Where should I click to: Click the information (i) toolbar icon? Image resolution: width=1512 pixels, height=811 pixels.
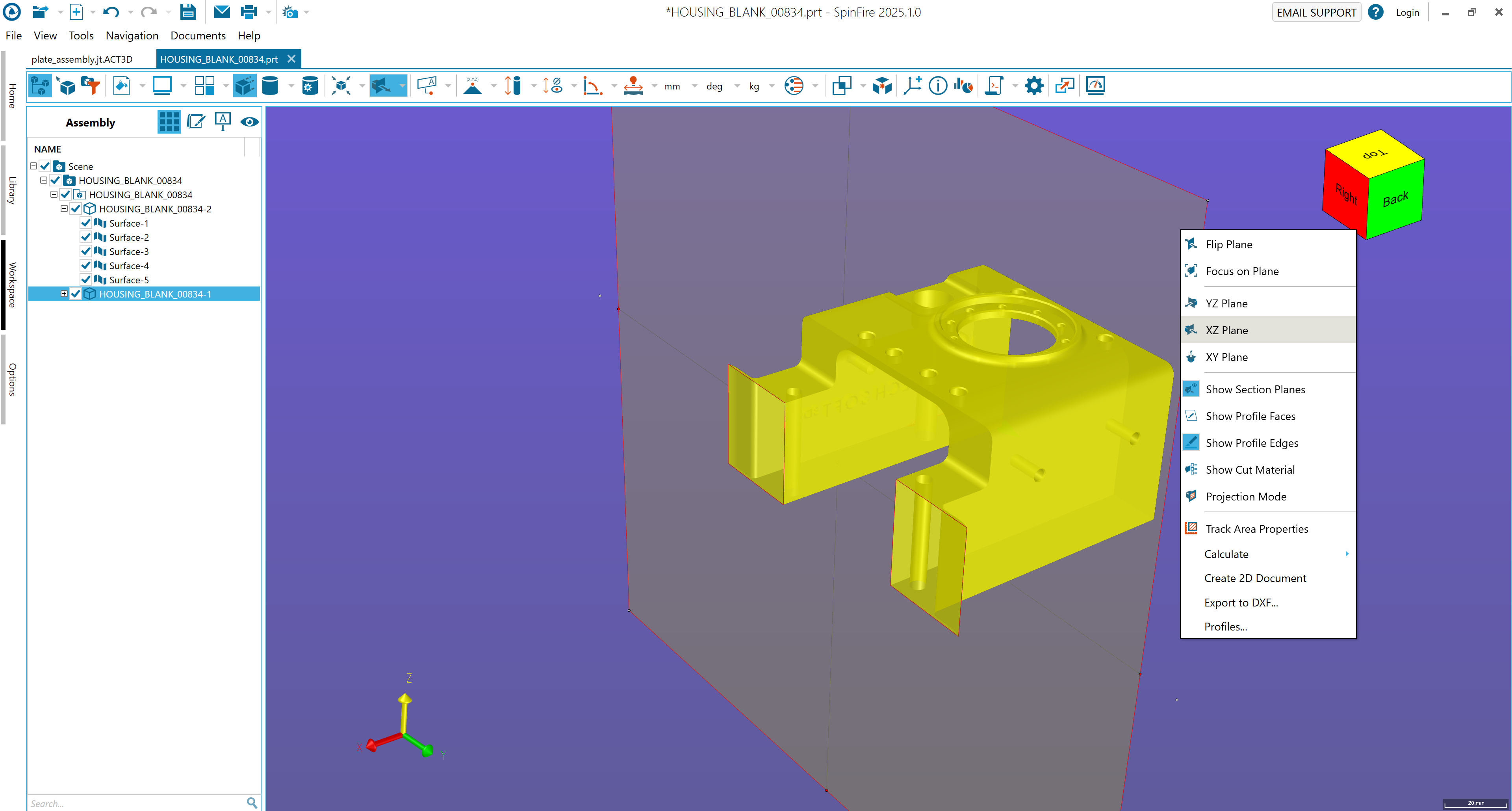click(937, 86)
